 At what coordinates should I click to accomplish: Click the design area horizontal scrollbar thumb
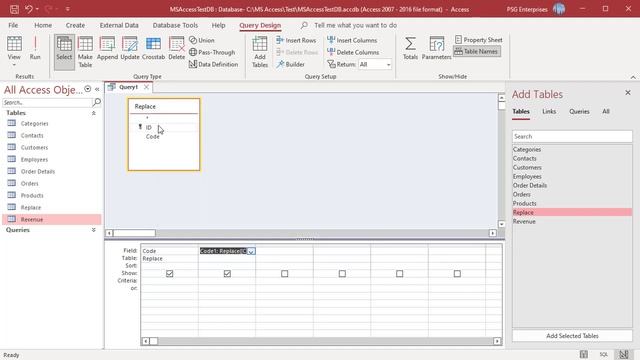[x=134, y=233]
